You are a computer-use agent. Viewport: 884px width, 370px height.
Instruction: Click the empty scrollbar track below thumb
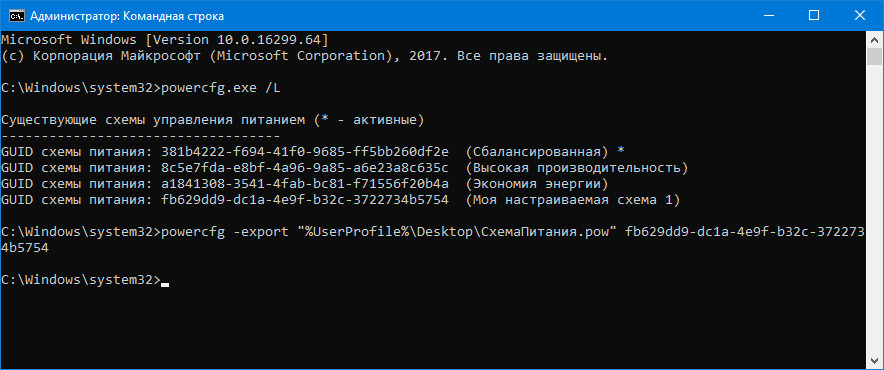874,209
